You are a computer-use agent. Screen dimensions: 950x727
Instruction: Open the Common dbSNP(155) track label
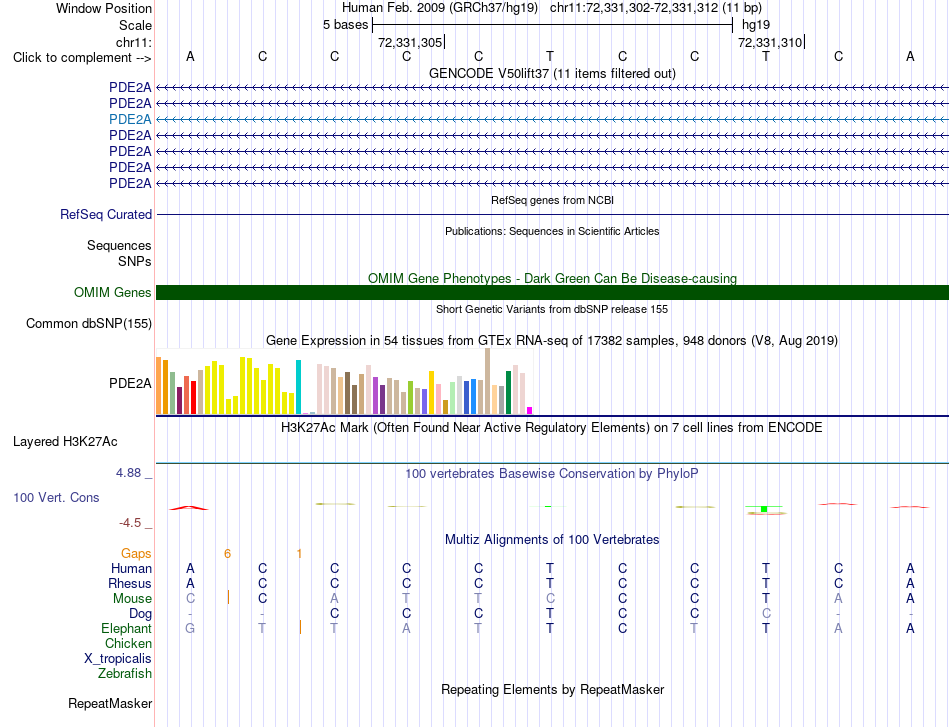[89, 324]
